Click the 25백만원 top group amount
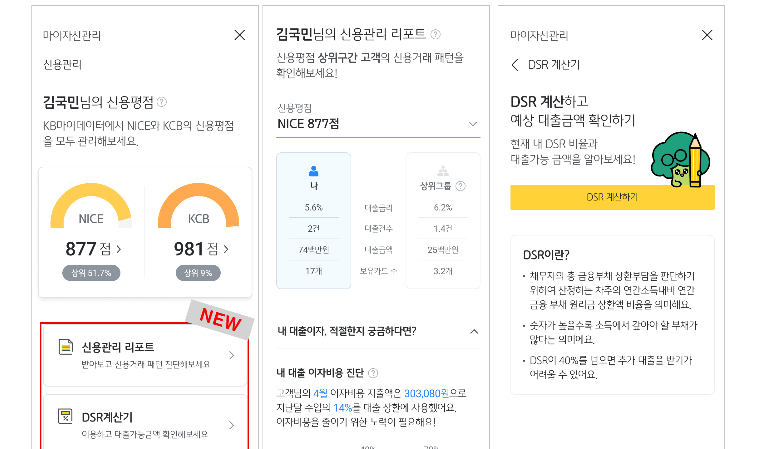Viewport: 760px width, 449px height. (x=443, y=250)
